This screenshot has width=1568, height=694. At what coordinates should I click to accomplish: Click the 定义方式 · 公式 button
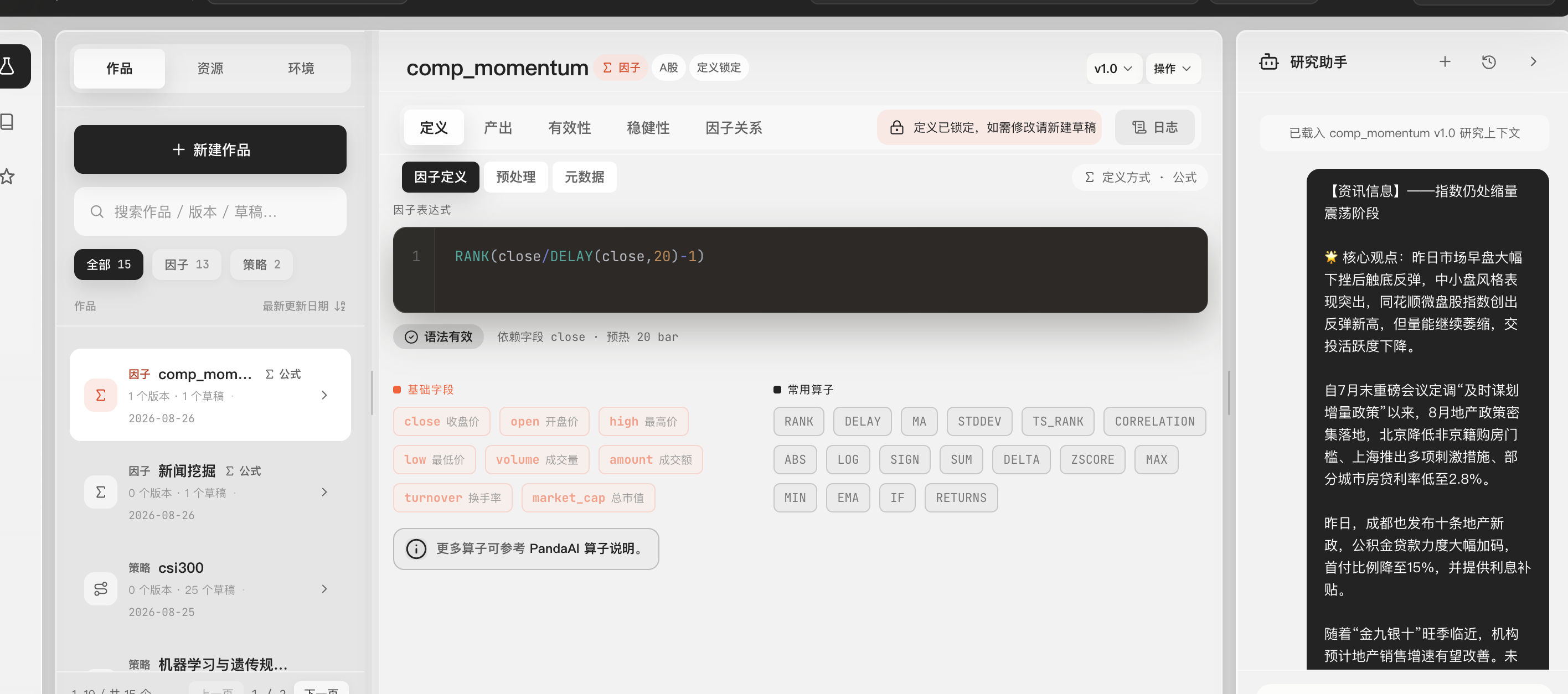[1139, 177]
